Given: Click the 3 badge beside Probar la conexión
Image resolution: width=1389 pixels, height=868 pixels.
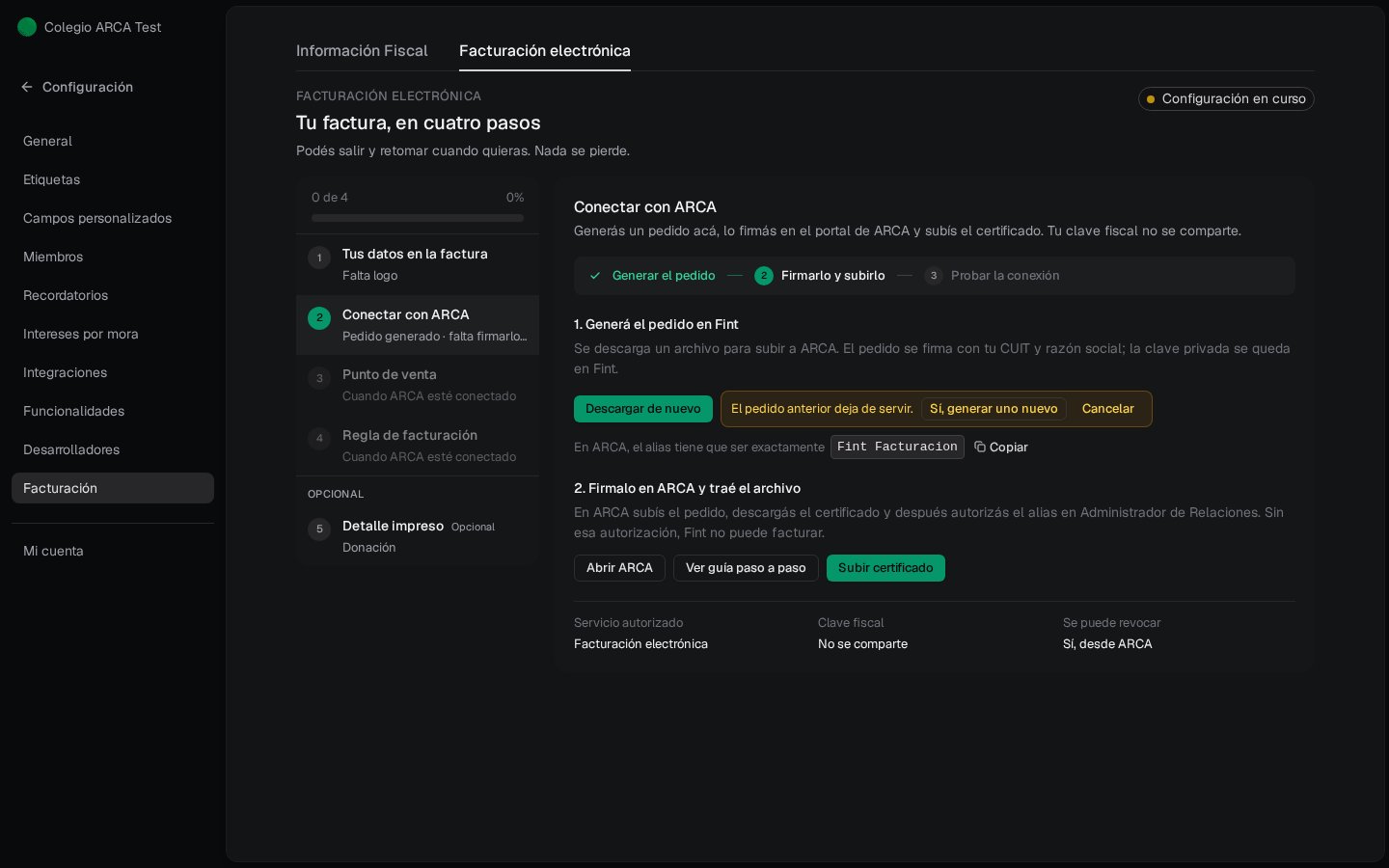Looking at the screenshot, I should pos(934,276).
